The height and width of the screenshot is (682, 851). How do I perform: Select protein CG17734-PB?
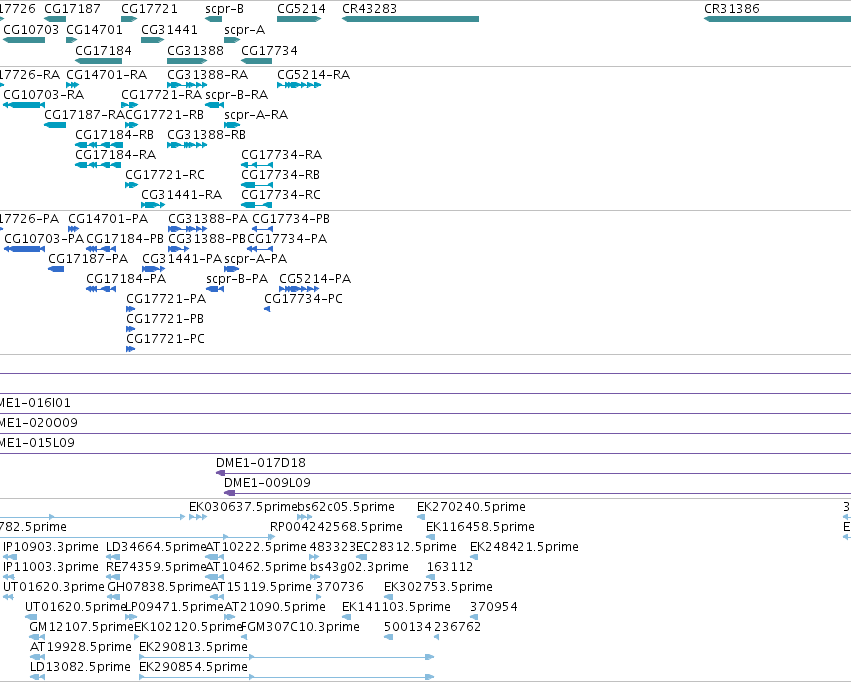coord(263,229)
